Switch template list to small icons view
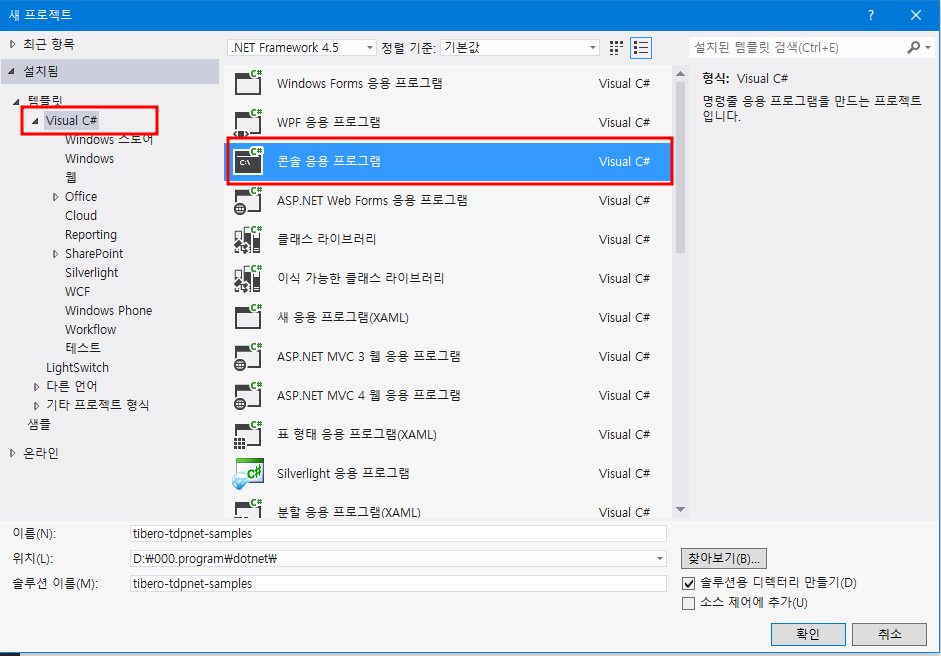Screen dimensions: 941x656 point(616,48)
